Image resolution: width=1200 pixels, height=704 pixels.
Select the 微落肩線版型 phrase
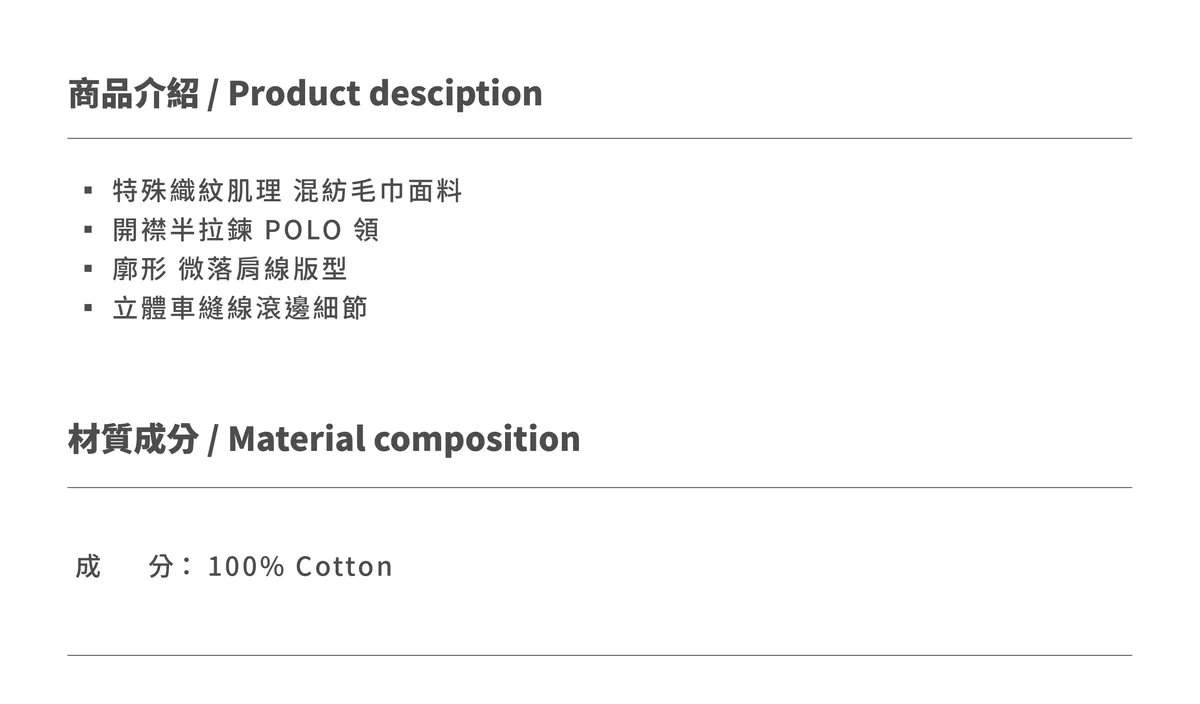click(x=263, y=269)
